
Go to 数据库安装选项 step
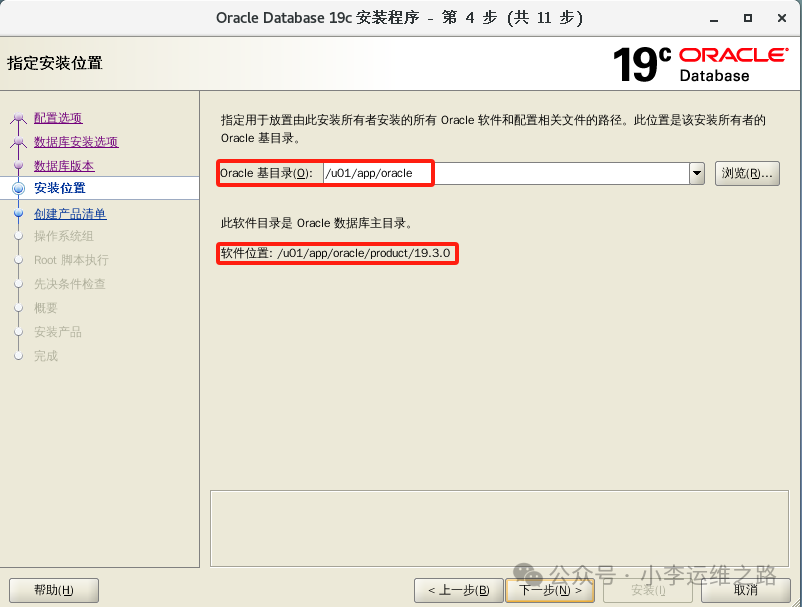(x=76, y=142)
